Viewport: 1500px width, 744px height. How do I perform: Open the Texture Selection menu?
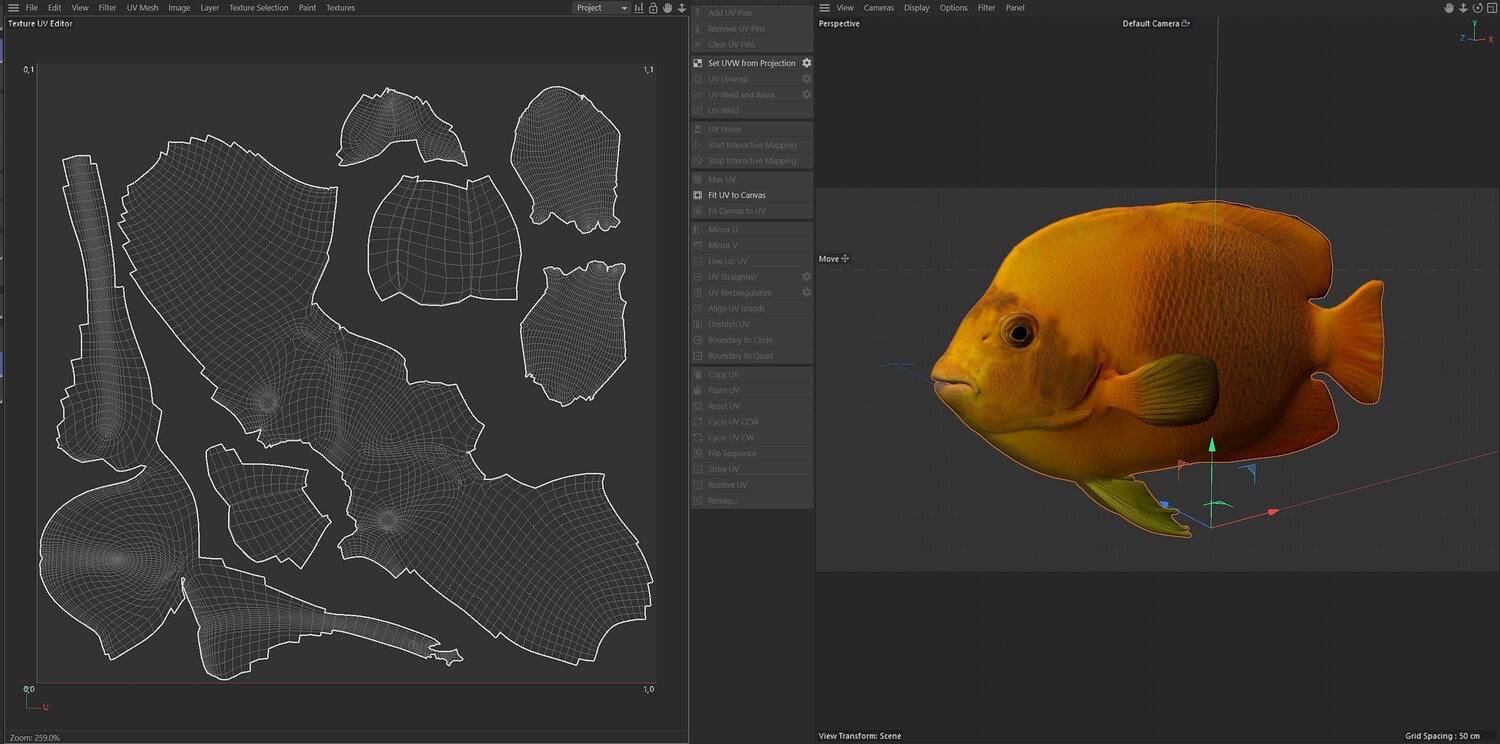[258, 8]
